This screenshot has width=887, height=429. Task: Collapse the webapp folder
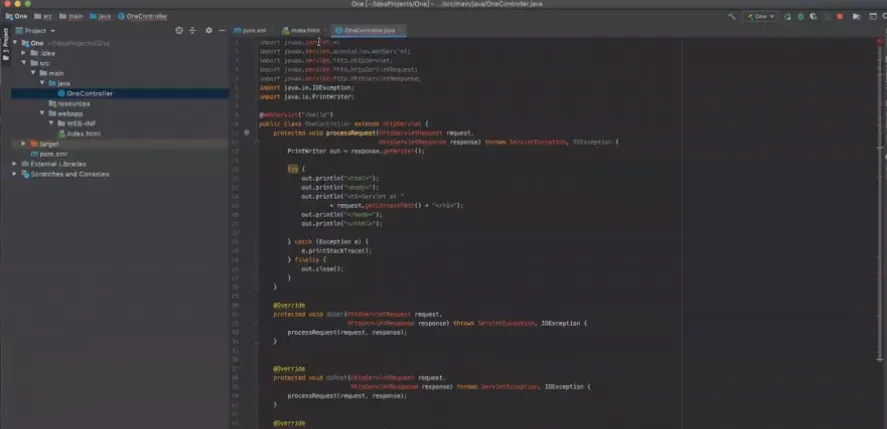pos(42,113)
